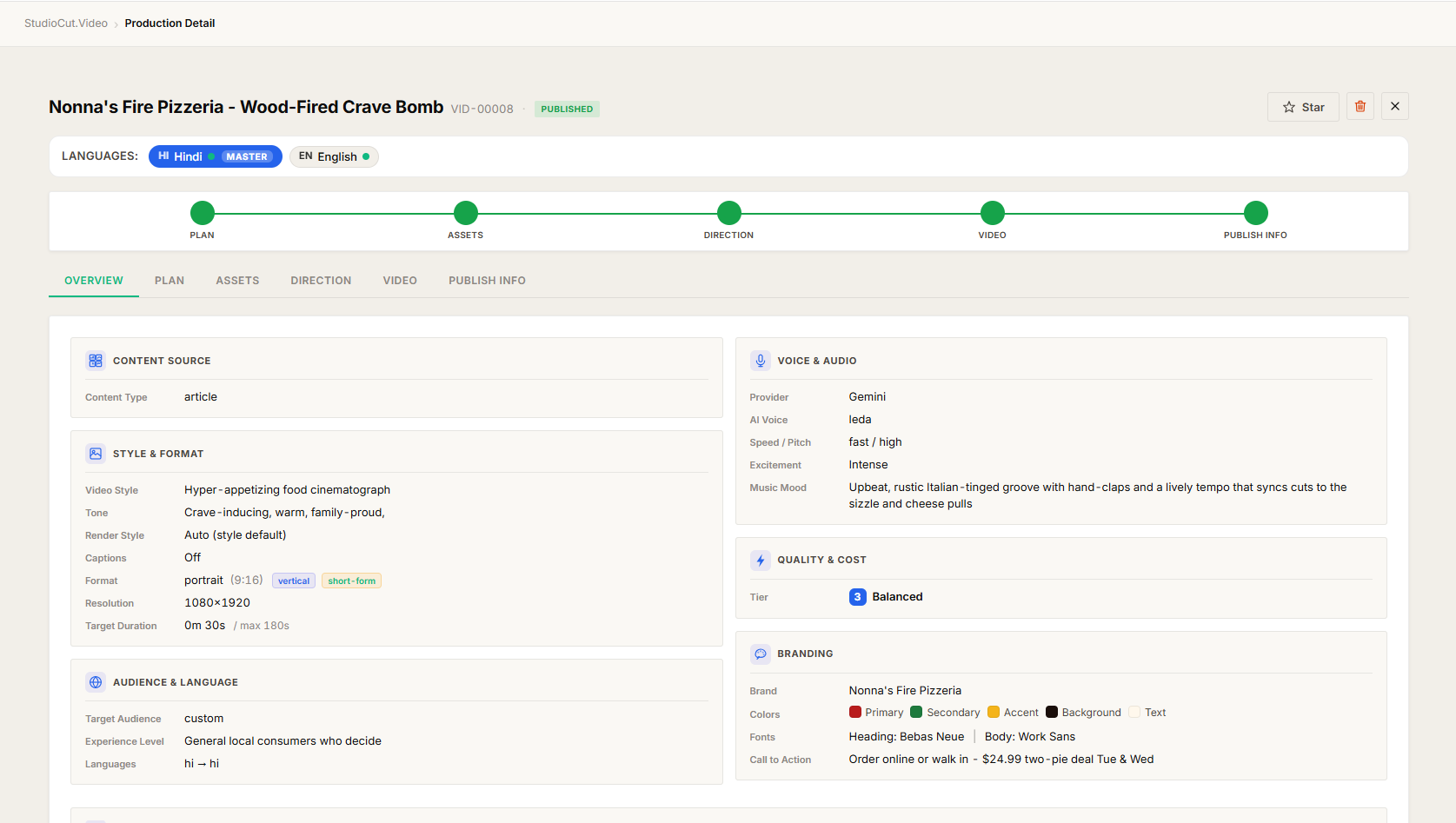Click the 'Nonna's Fire Pizzeria' brand value
This screenshot has width=1456, height=823.
click(x=905, y=691)
